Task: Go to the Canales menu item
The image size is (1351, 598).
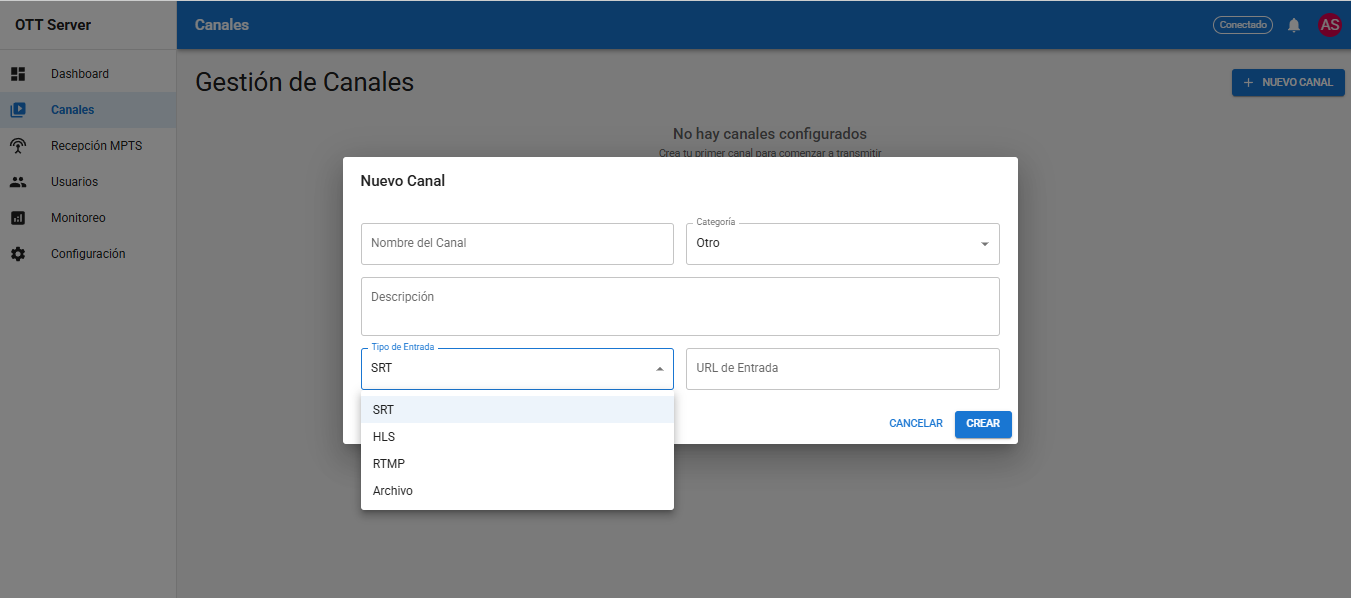Action: [88, 110]
